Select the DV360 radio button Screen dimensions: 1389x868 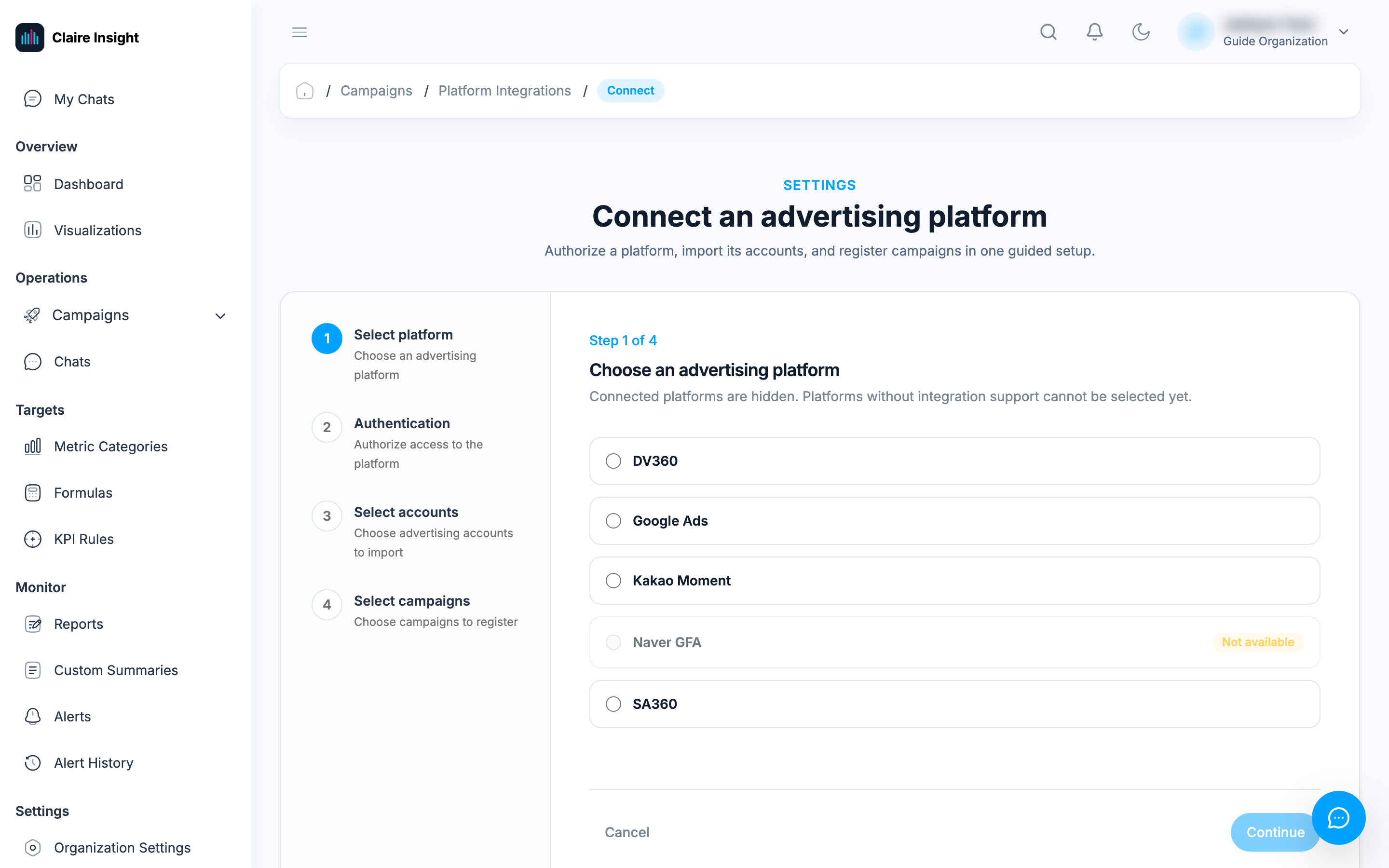coord(613,461)
